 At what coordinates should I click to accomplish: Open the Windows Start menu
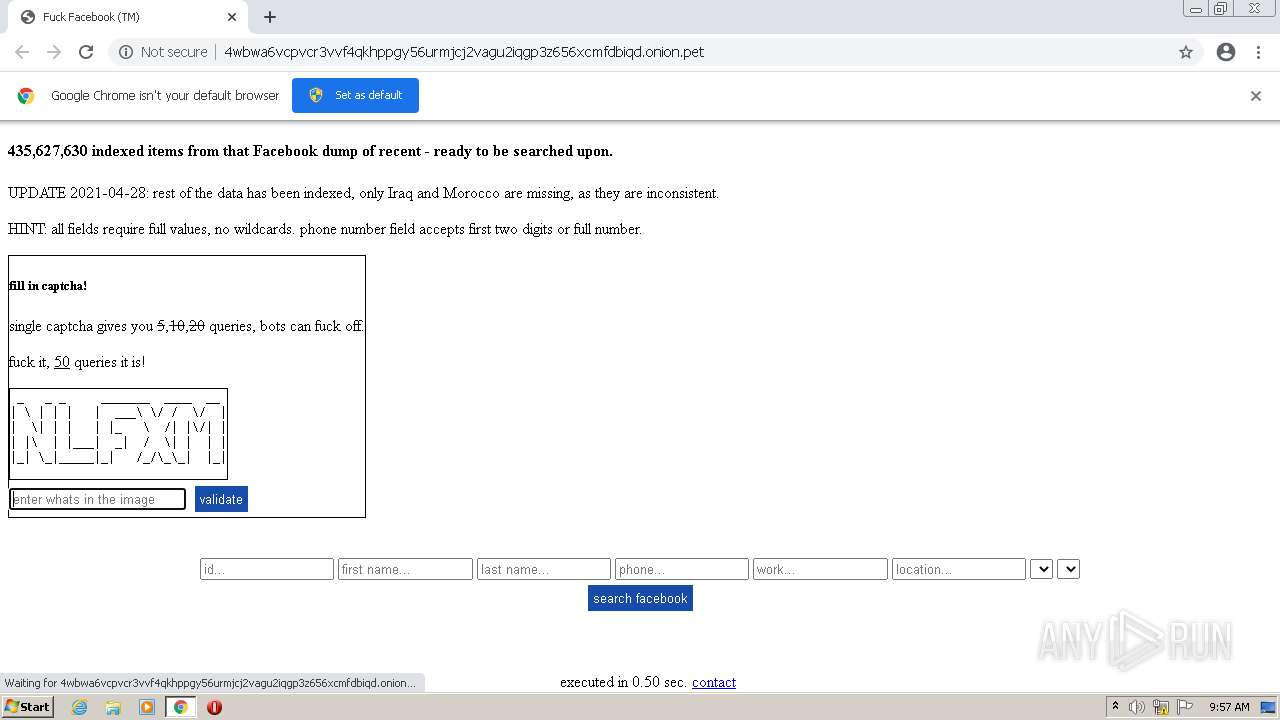pos(27,707)
